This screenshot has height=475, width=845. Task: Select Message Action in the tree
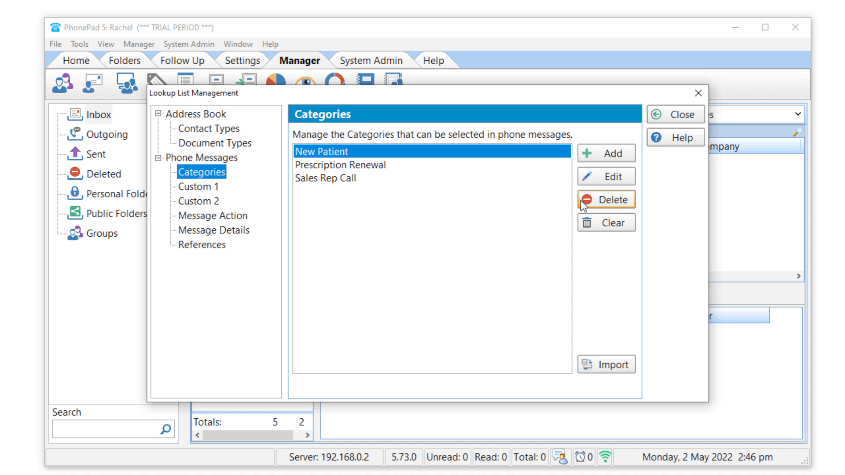click(x=213, y=216)
